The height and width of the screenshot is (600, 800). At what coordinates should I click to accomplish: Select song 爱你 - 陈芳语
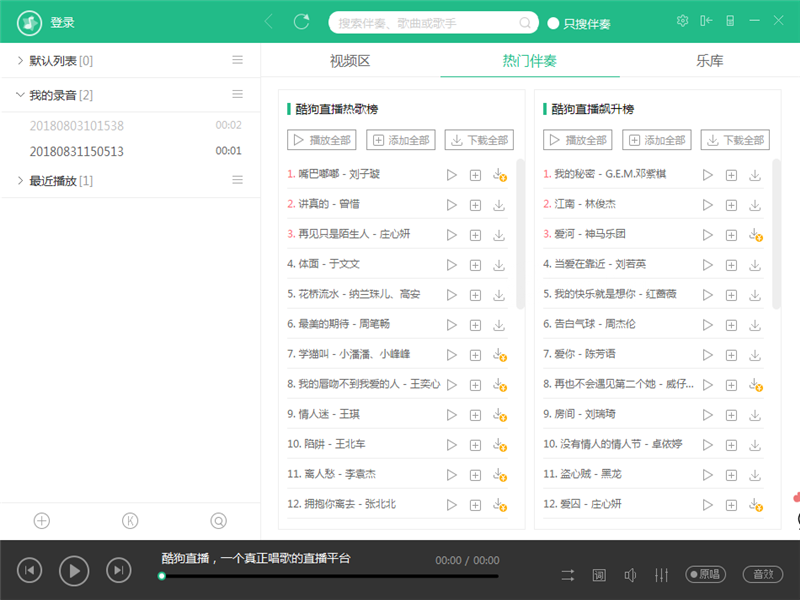pyautogui.click(x=579, y=354)
